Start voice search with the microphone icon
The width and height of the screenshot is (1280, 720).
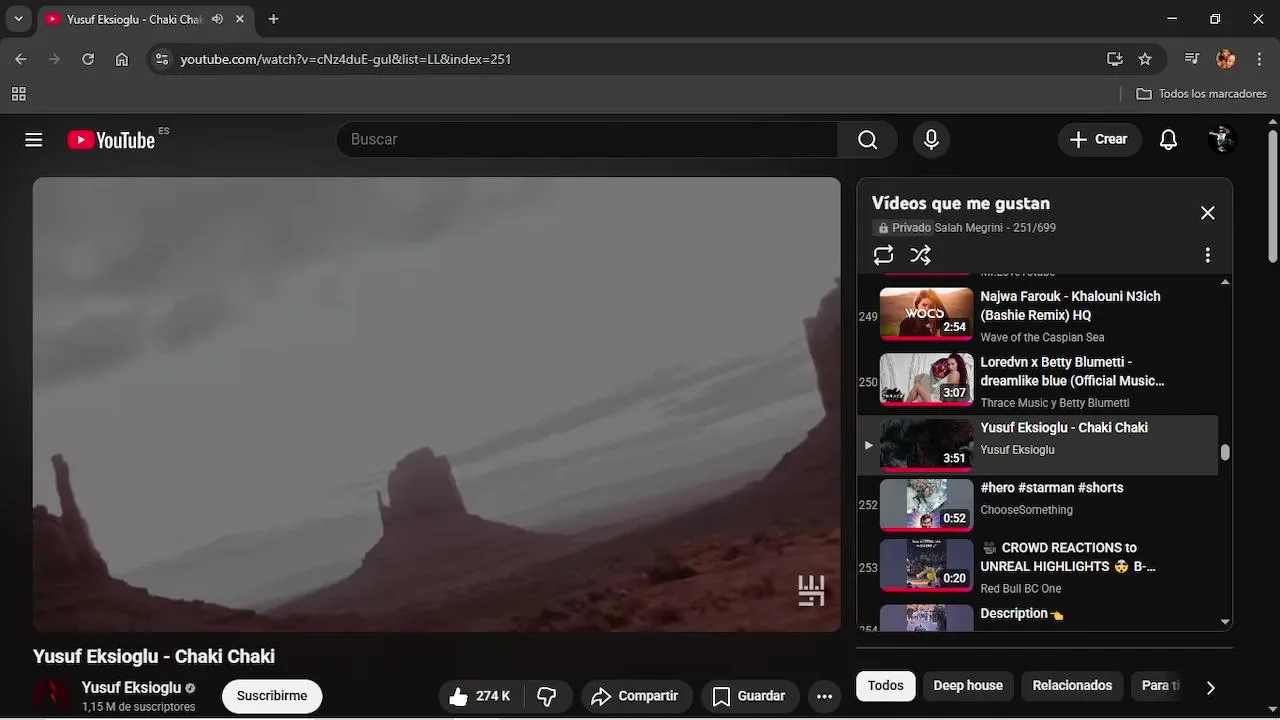click(x=931, y=140)
